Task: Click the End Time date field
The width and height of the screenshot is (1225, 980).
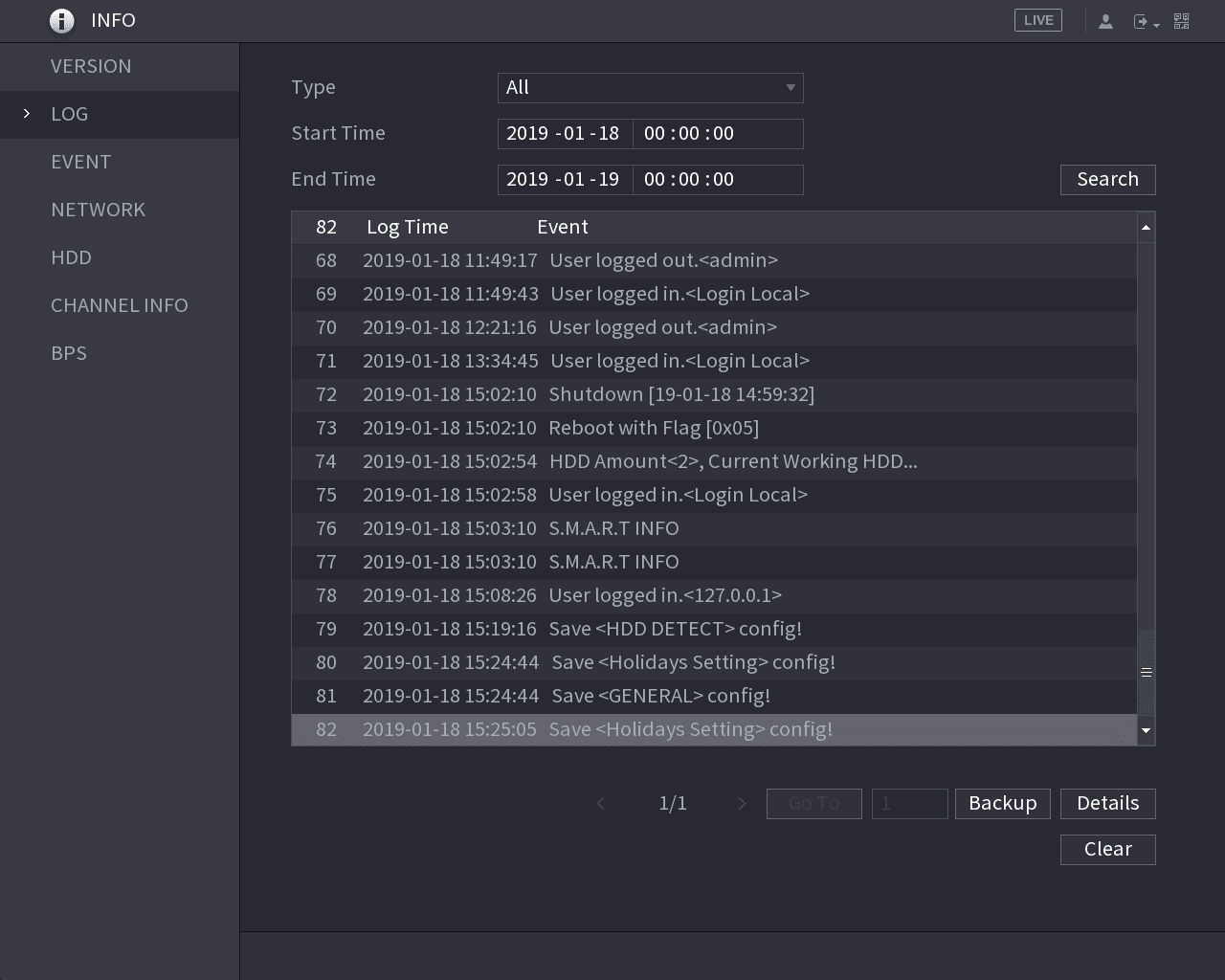Action: coord(565,180)
